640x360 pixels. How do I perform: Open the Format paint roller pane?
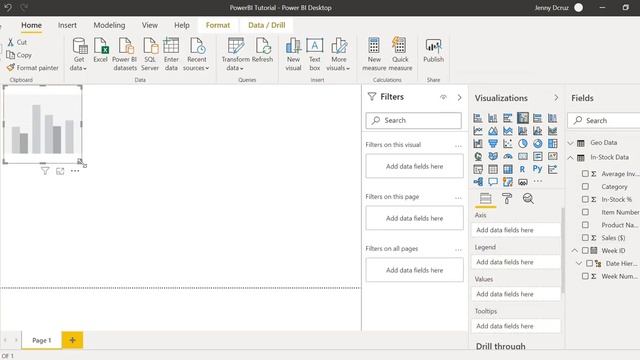(x=507, y=199)
